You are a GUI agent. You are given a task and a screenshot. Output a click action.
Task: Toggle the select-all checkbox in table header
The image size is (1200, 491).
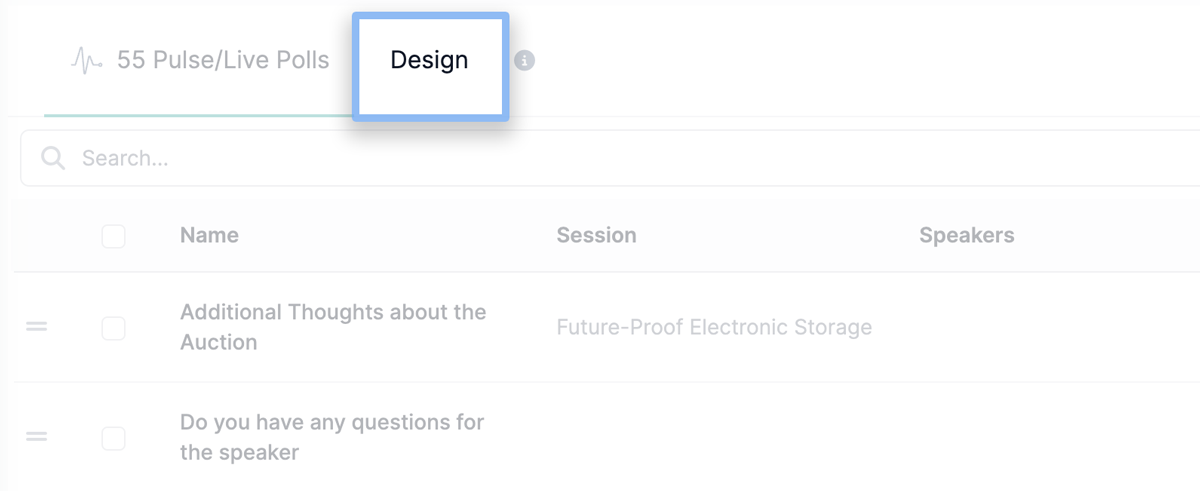click(114, 236)
